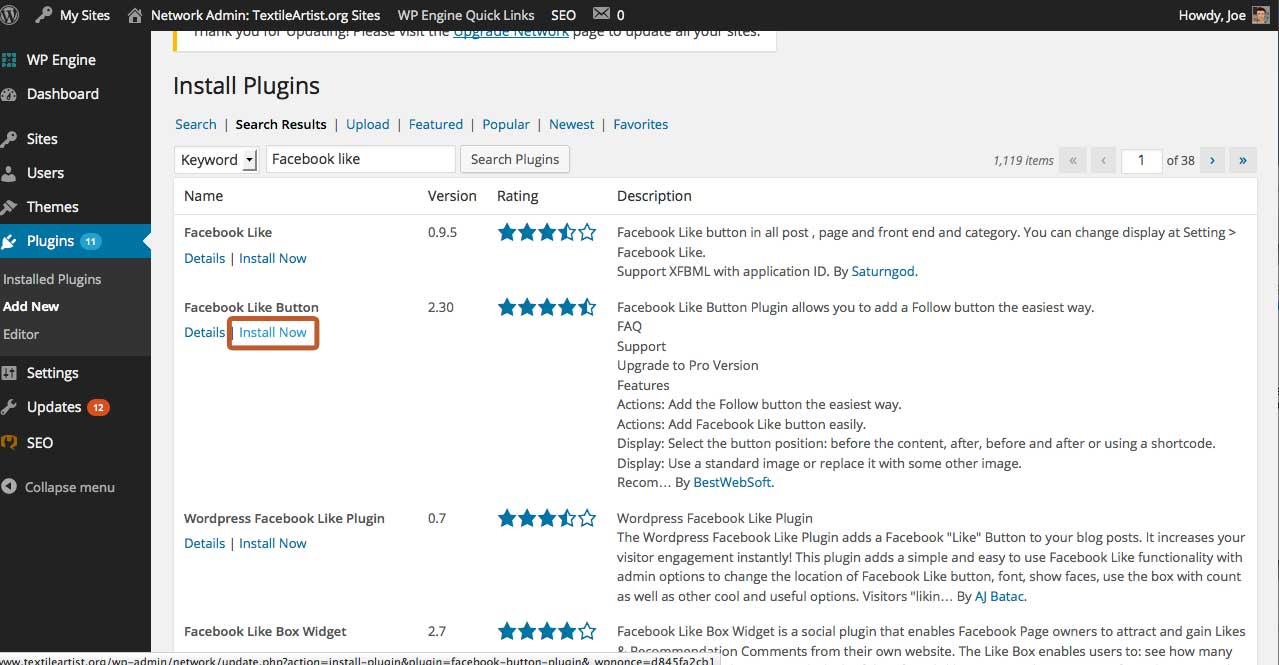
Task: Click the Updates wrench icon
Action: 9,407
